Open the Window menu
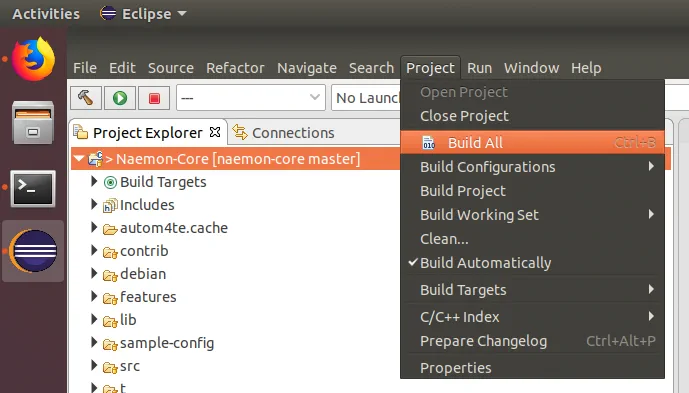689x393 pixels. pos(531,68)
